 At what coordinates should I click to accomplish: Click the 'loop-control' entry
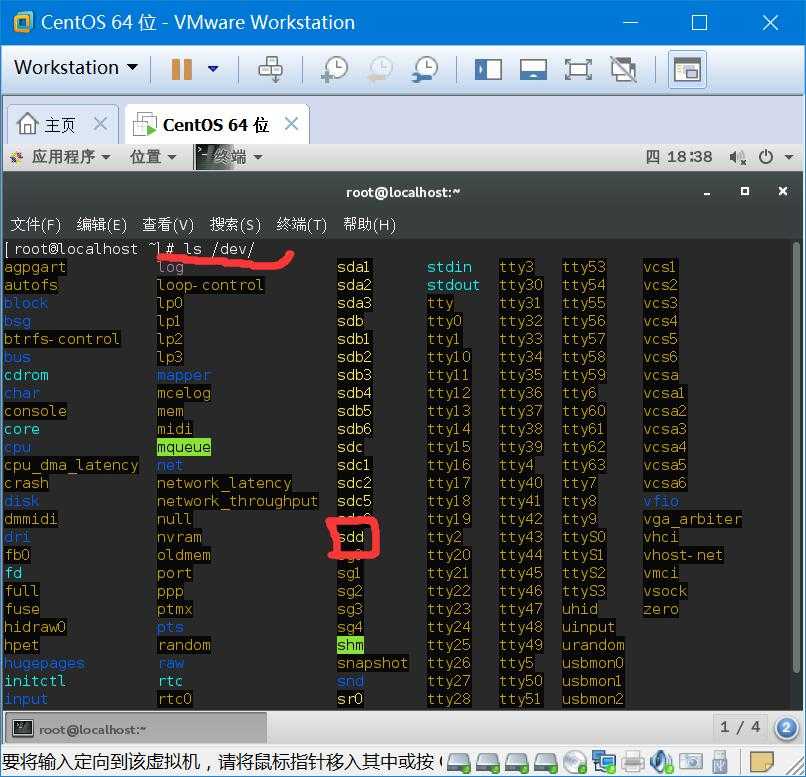(210, 285)
